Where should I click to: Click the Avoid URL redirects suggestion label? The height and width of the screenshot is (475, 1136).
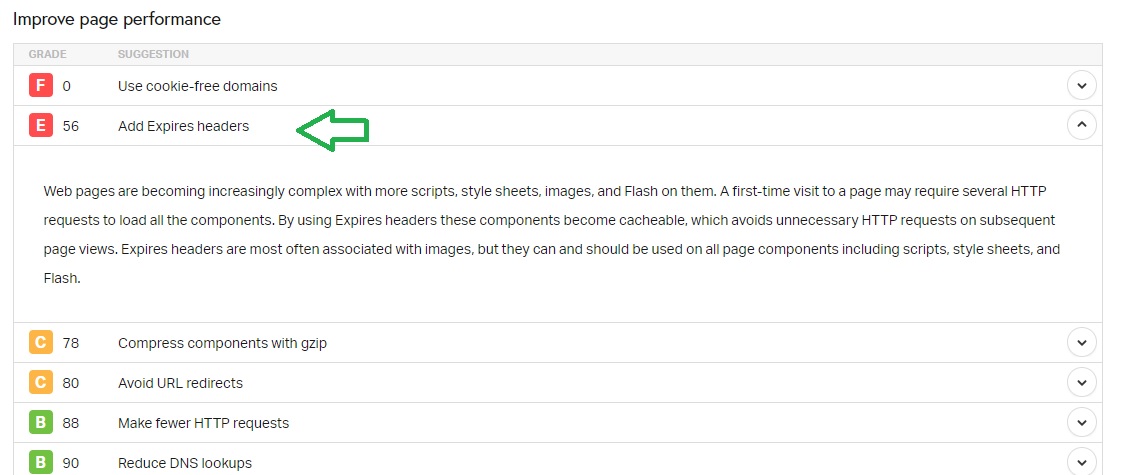(x=180, y=383)
